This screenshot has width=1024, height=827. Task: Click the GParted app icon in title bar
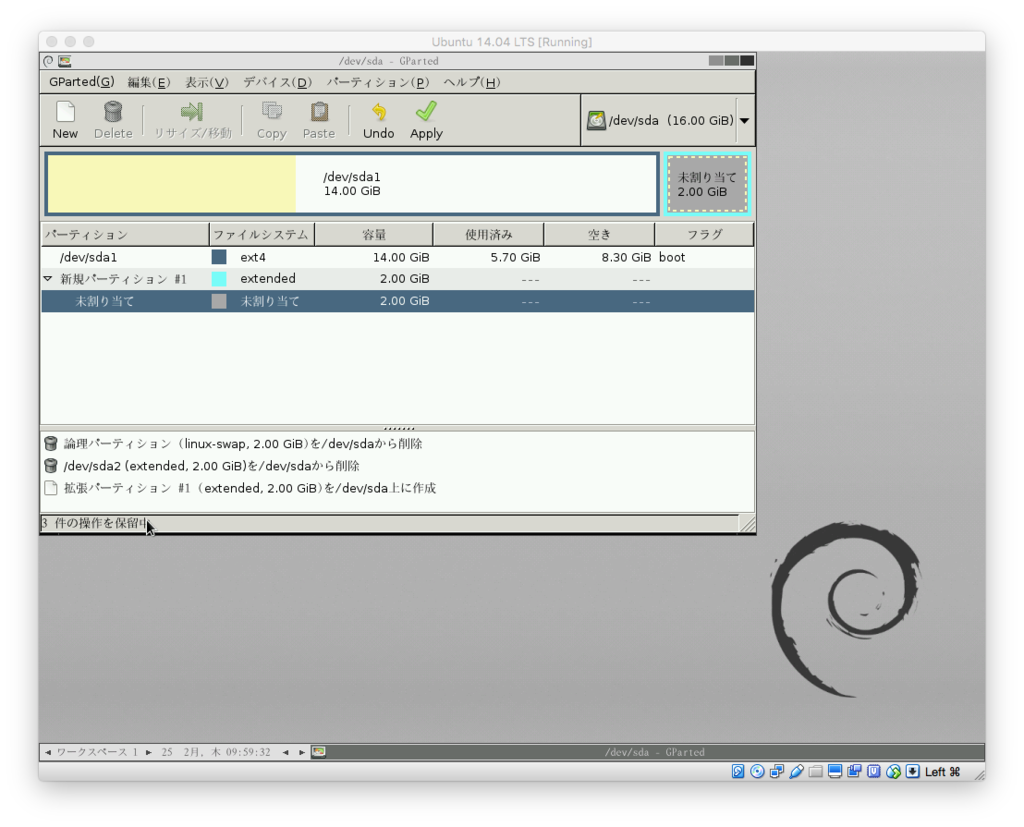[65, 61]
